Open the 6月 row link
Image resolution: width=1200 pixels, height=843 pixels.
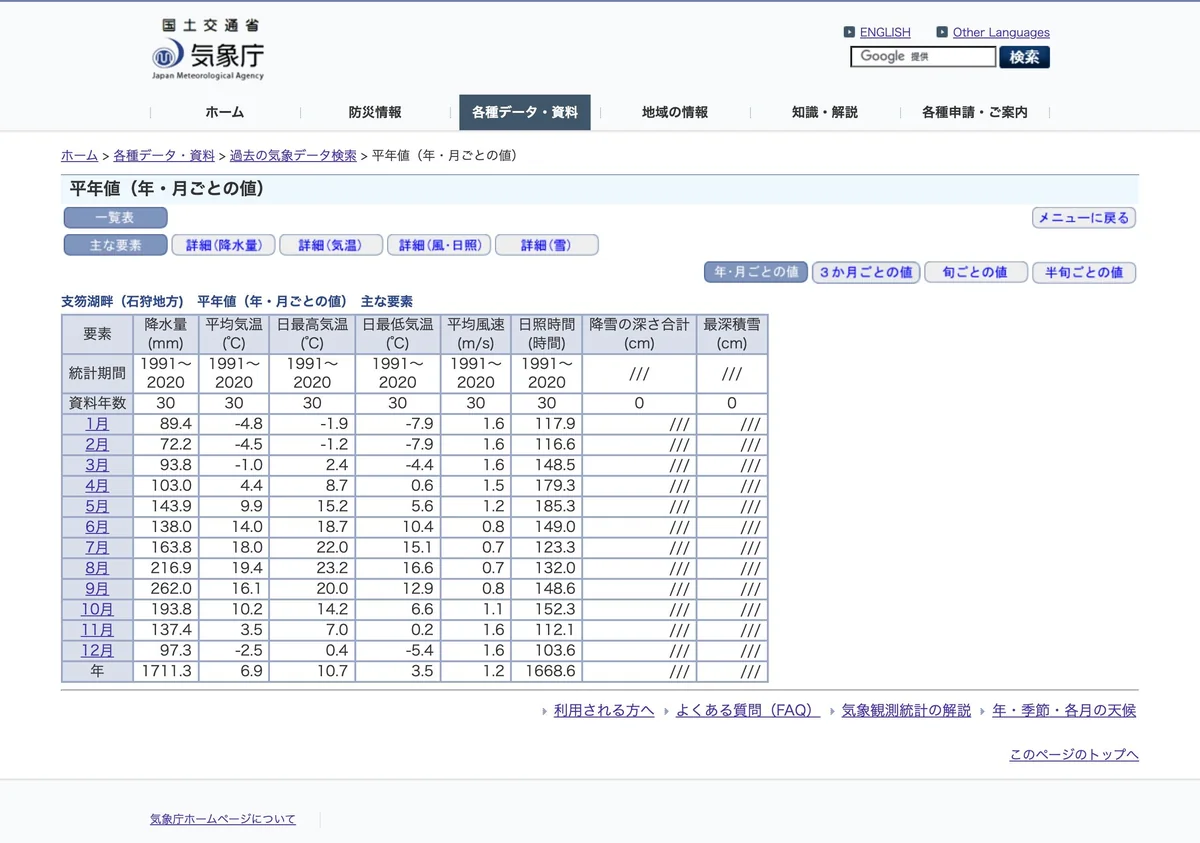click(x=97, y=527)
